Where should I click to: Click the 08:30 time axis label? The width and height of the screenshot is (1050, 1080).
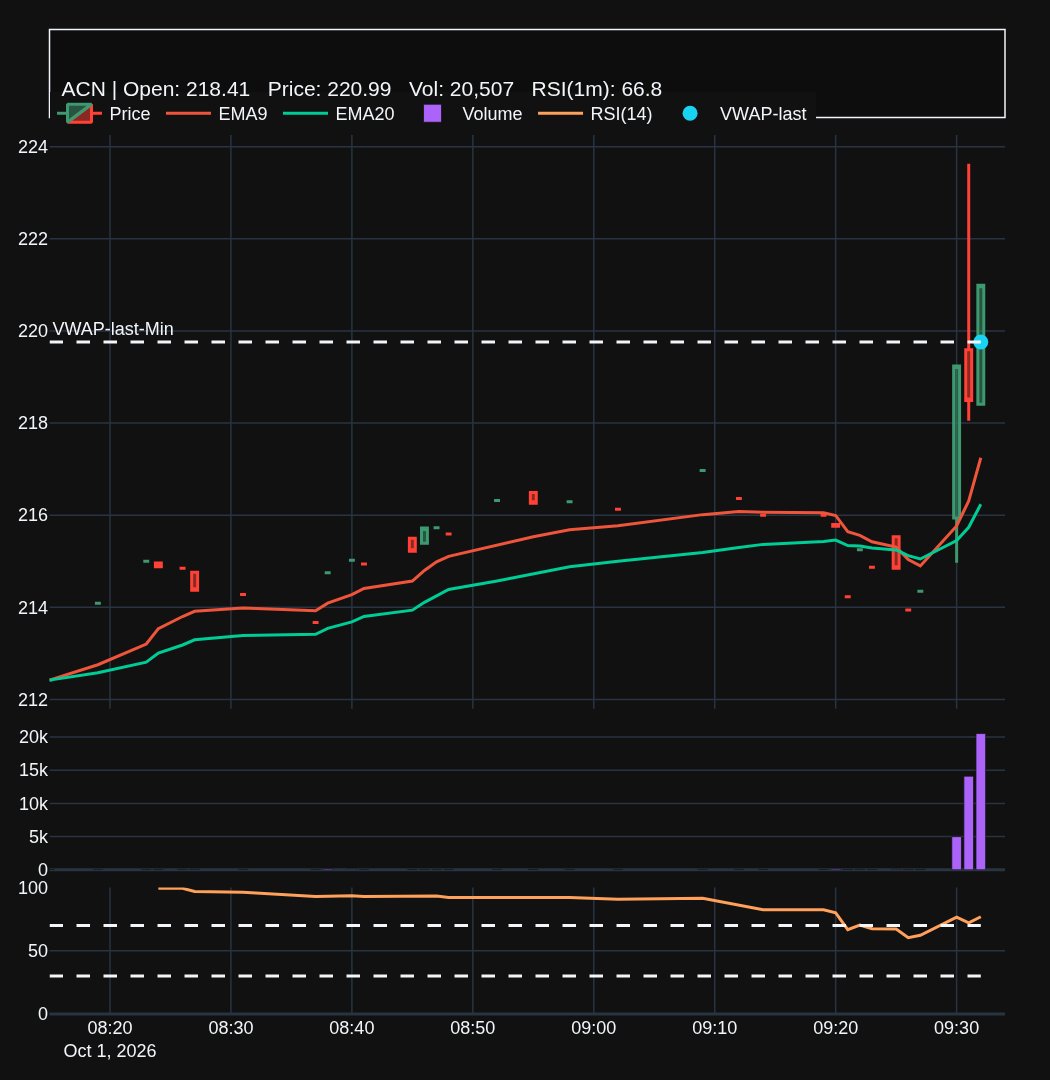tap(231, 1028)
